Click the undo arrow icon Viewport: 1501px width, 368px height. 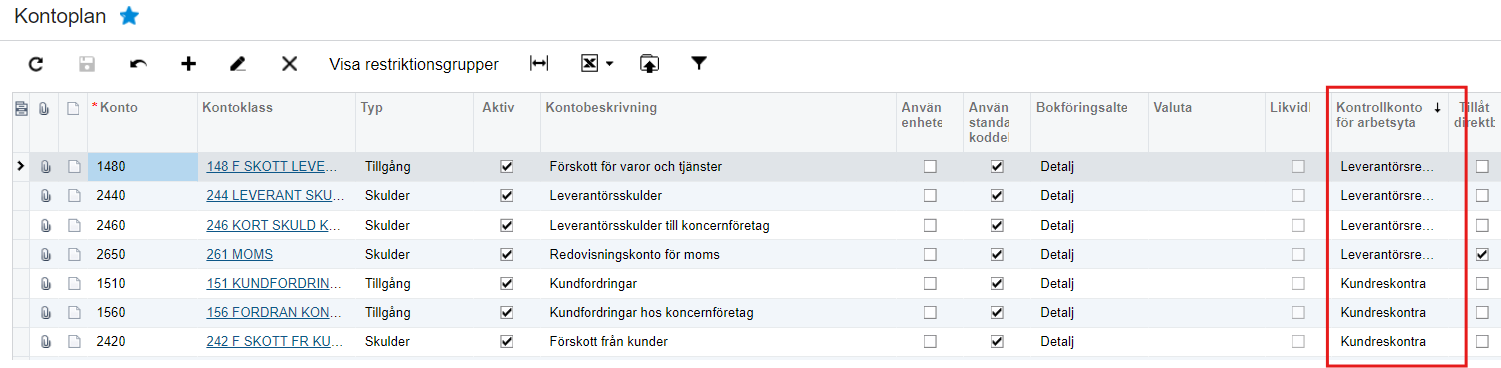138,64
